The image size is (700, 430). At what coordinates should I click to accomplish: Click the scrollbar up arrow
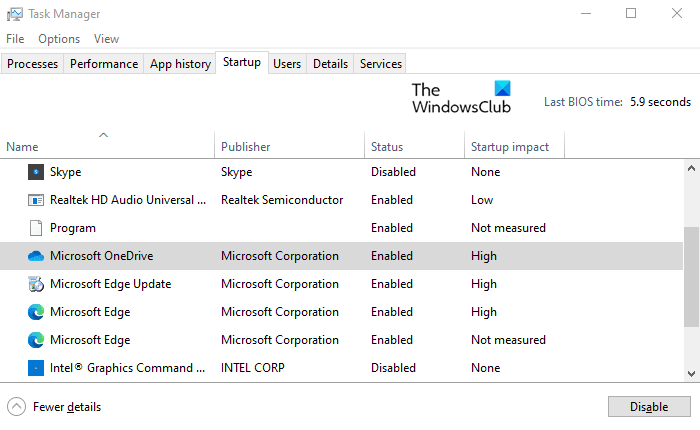pyautogui.click(x=691, y=168)
